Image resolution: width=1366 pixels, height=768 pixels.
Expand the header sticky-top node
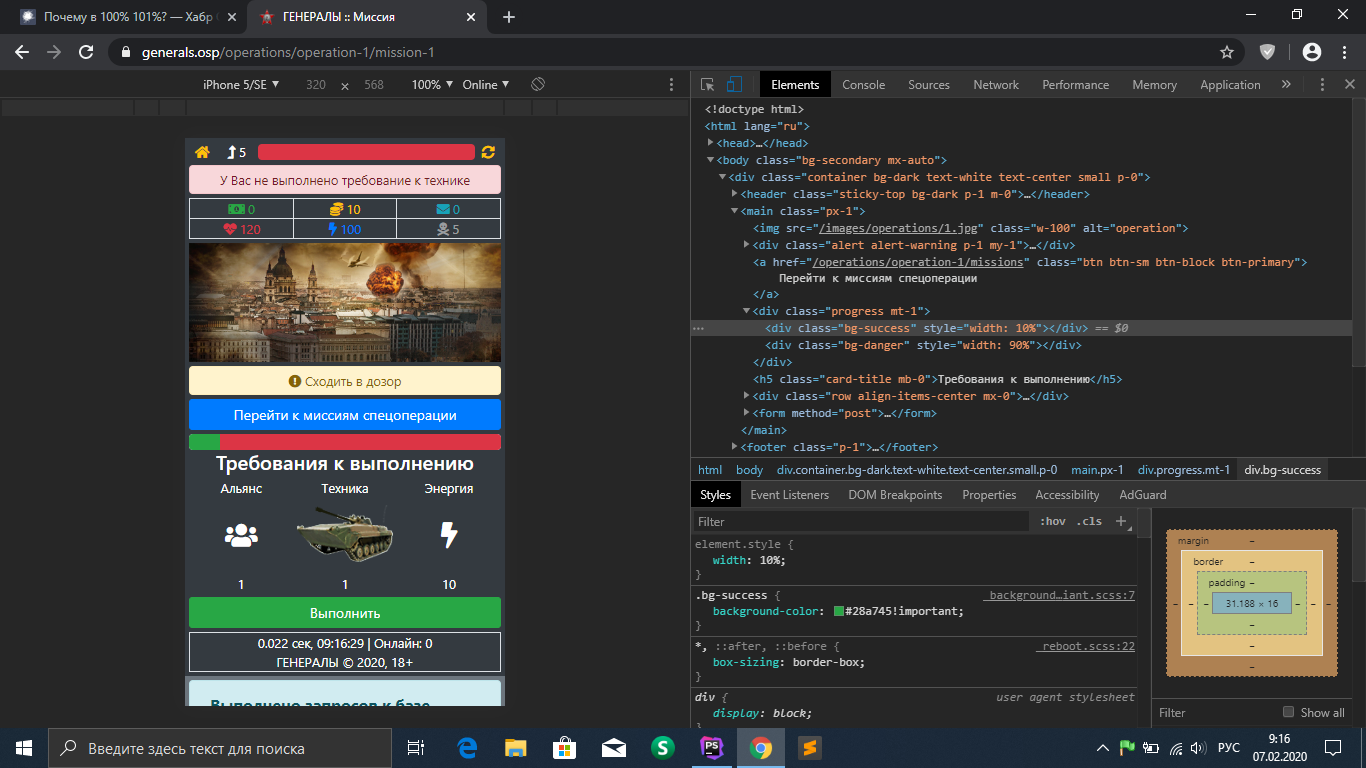[x=734, y=194]
